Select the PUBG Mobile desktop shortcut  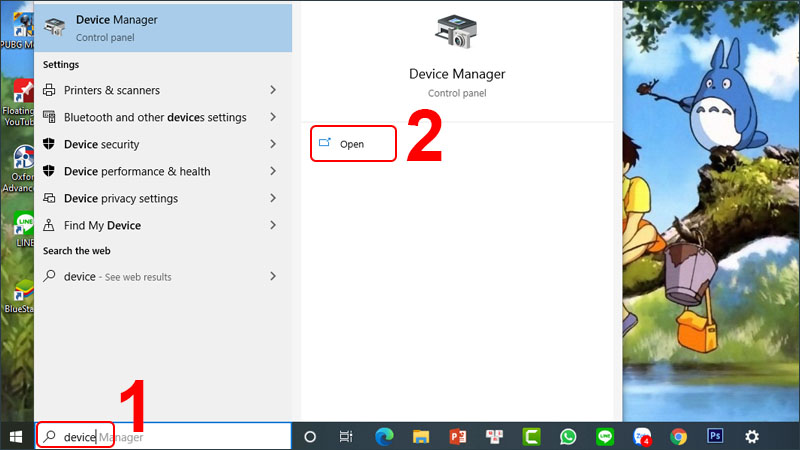[17, 30]
